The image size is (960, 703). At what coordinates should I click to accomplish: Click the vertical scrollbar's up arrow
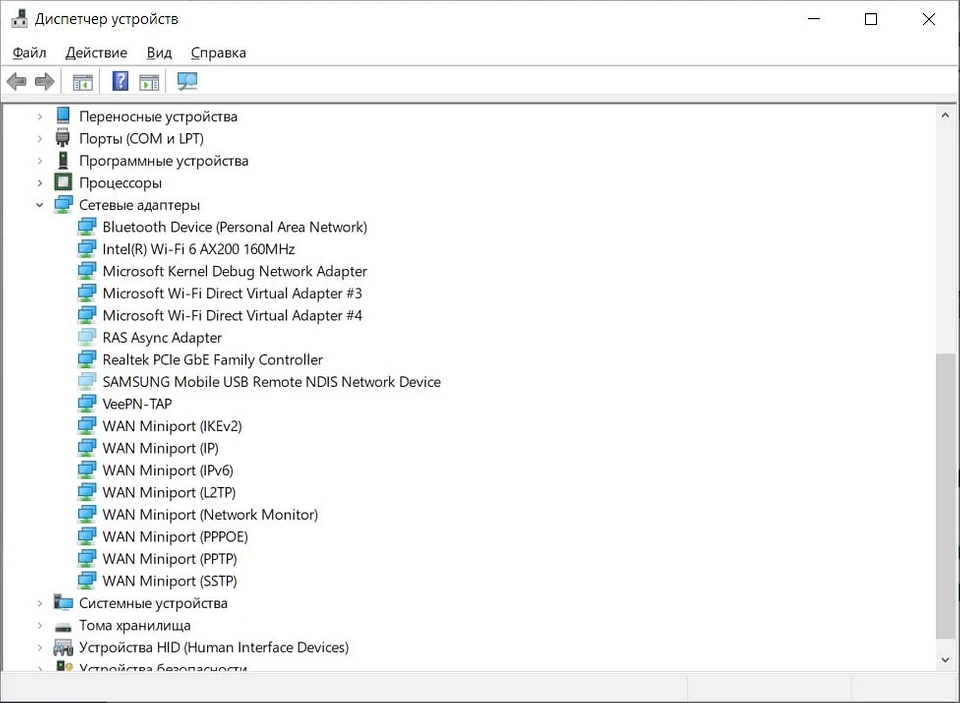tap(945, 116)
